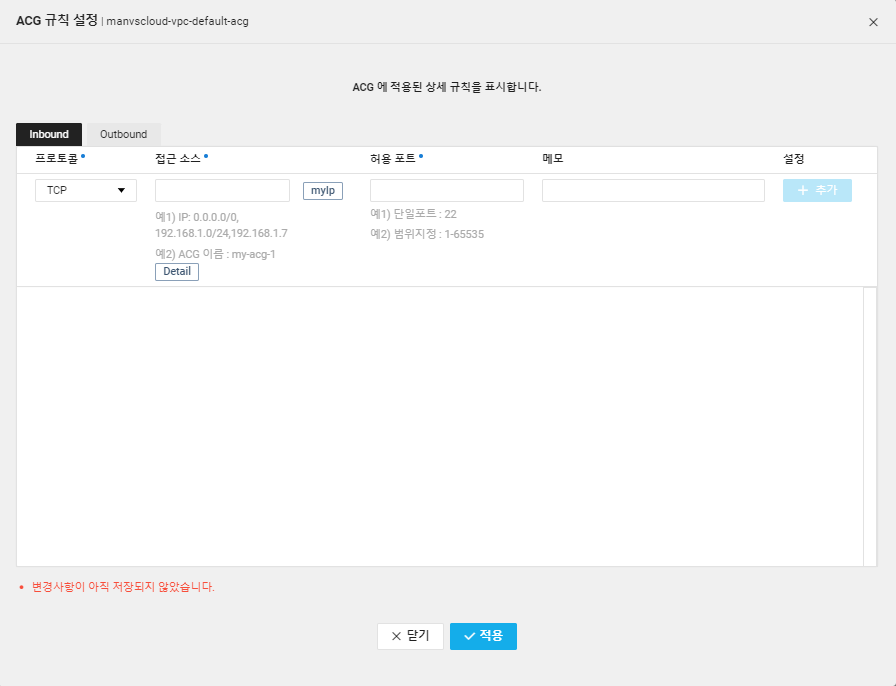Click inside the empty rules list area
This screenshot has height=686, width=896.
coord(440,426)
